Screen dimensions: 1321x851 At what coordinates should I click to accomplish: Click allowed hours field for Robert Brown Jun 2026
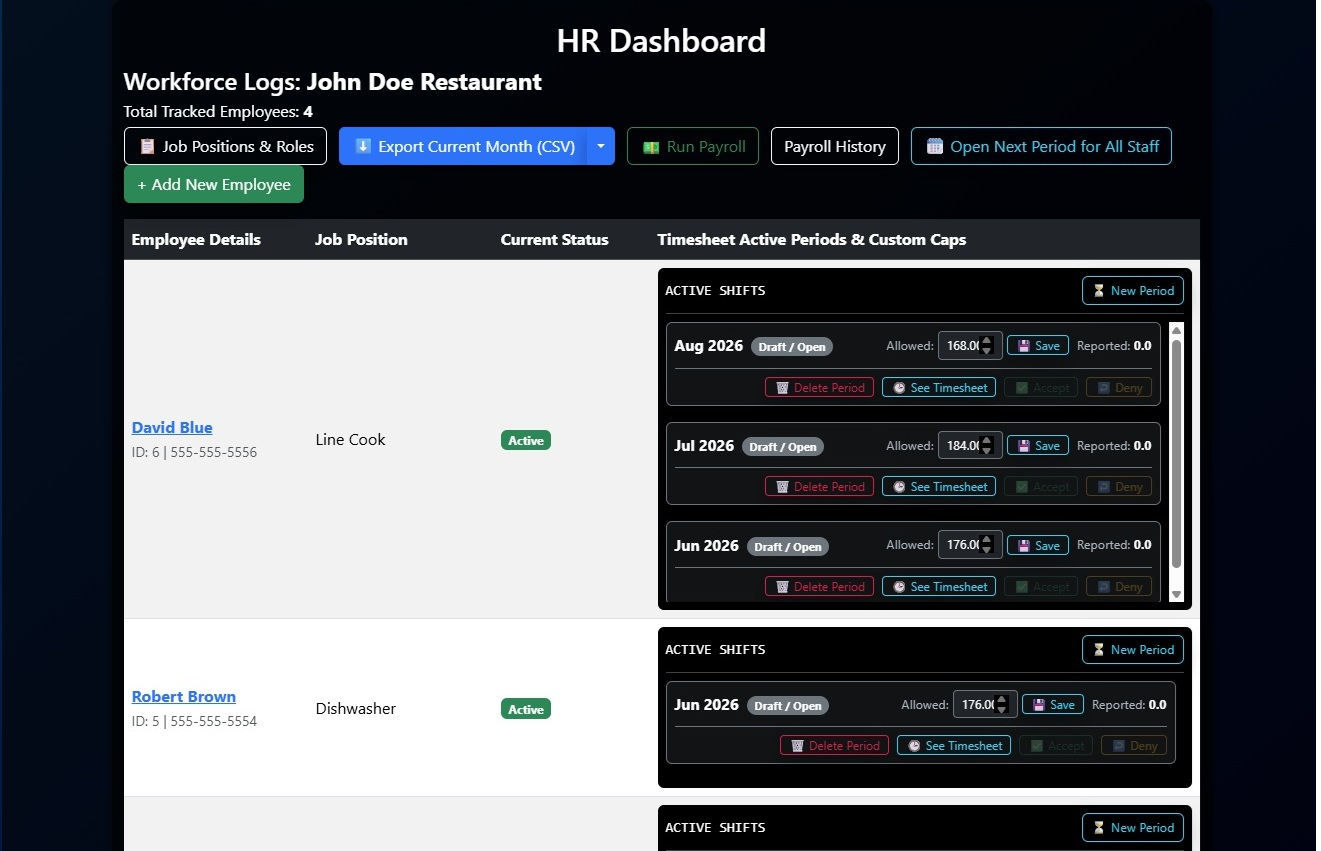point(984,704)
